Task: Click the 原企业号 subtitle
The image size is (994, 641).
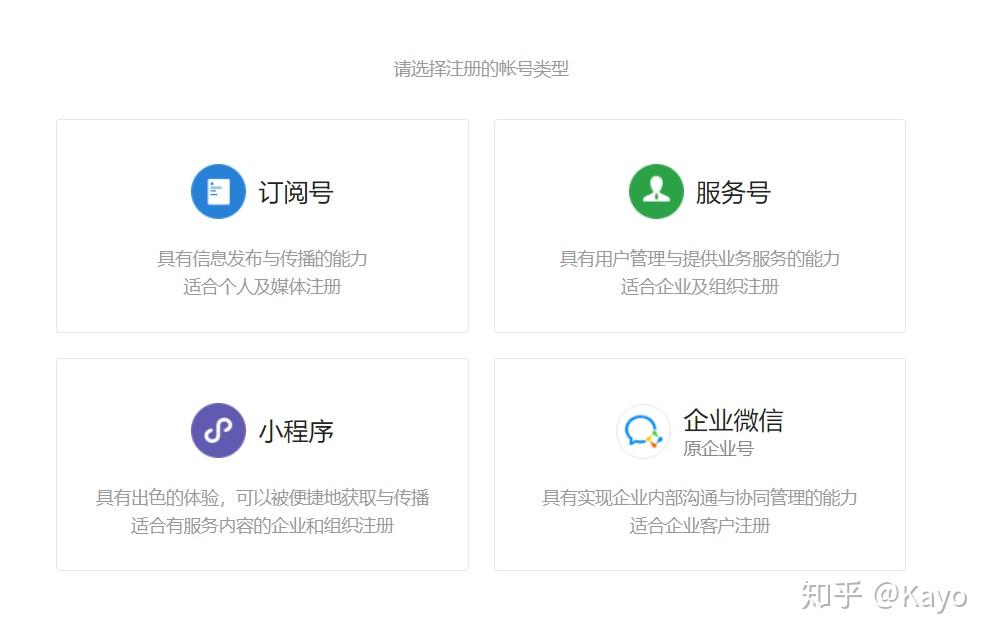Action: 718,449
